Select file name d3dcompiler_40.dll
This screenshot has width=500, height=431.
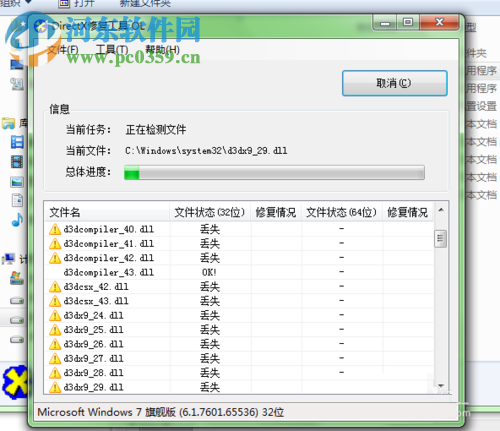[109, 229]
